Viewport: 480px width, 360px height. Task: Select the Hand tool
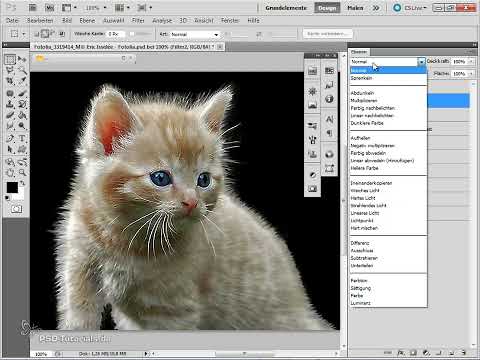[x=10, y=173]
